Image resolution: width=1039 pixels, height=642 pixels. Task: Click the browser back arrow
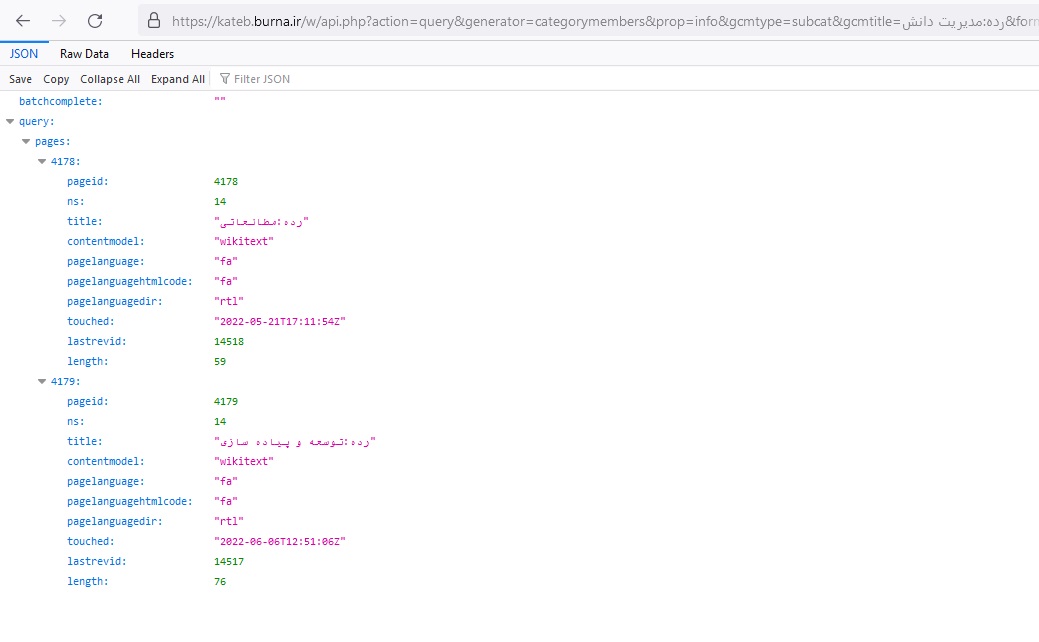pyautogui.click(x=23, y=20)
